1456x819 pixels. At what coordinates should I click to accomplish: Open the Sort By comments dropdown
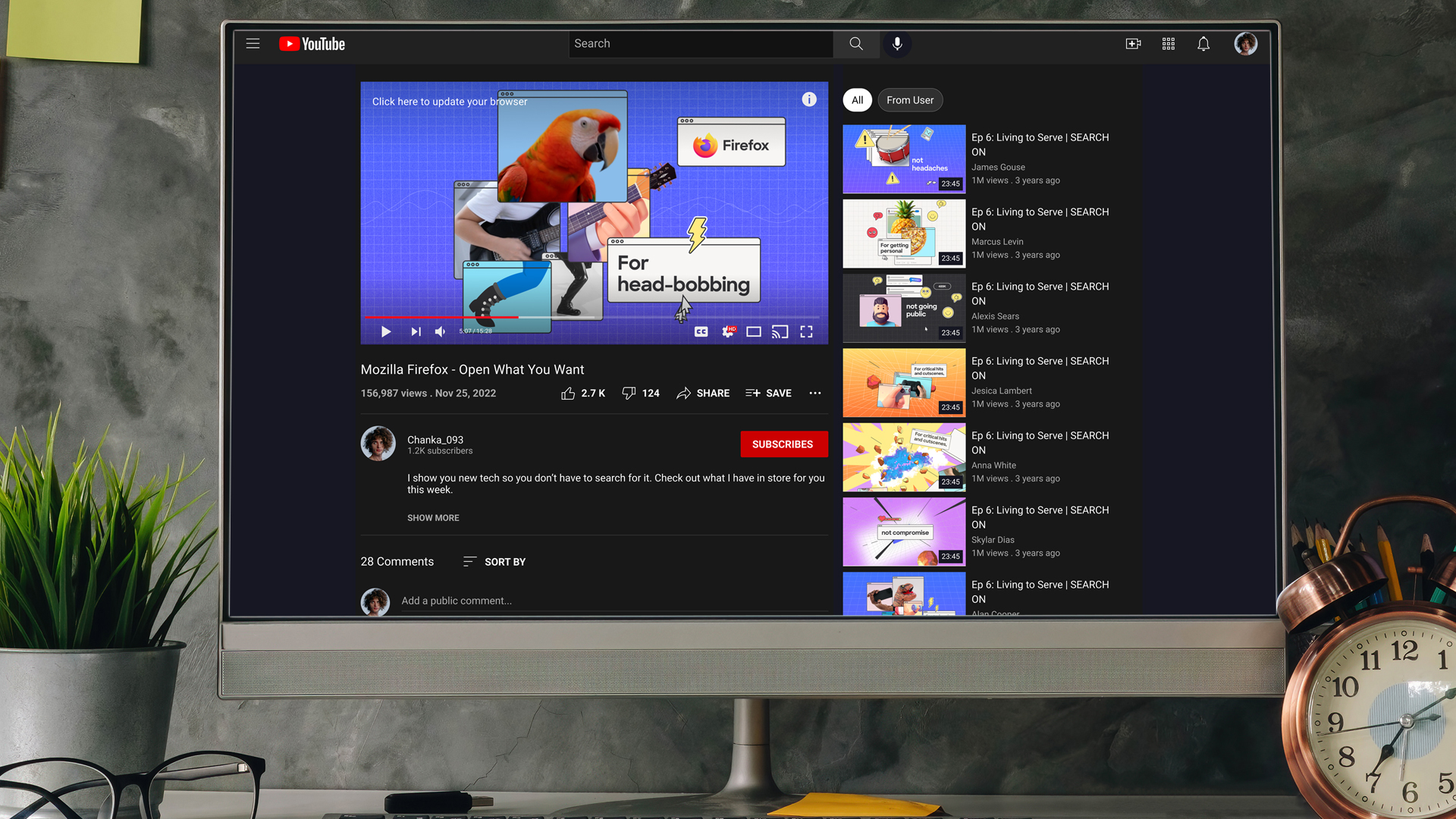[494, 562]
